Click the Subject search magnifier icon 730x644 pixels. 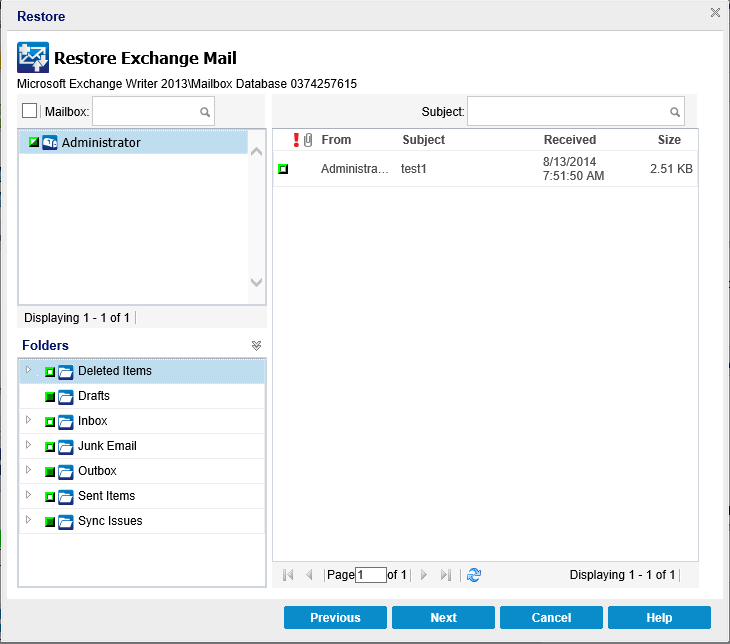point(675,112)
